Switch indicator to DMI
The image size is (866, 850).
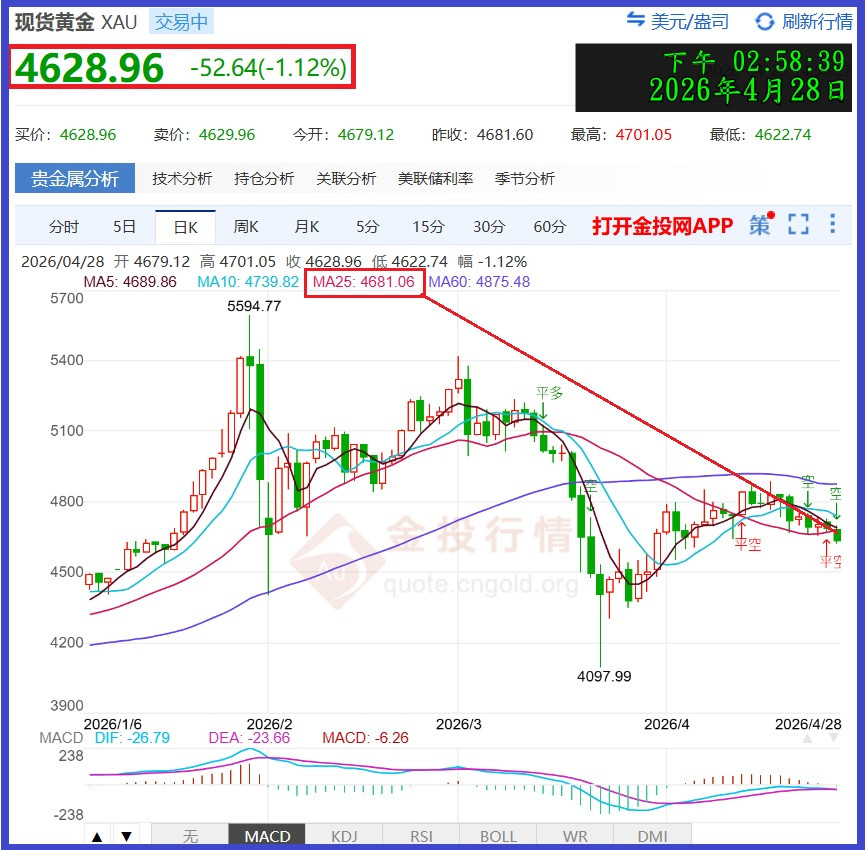652,837
